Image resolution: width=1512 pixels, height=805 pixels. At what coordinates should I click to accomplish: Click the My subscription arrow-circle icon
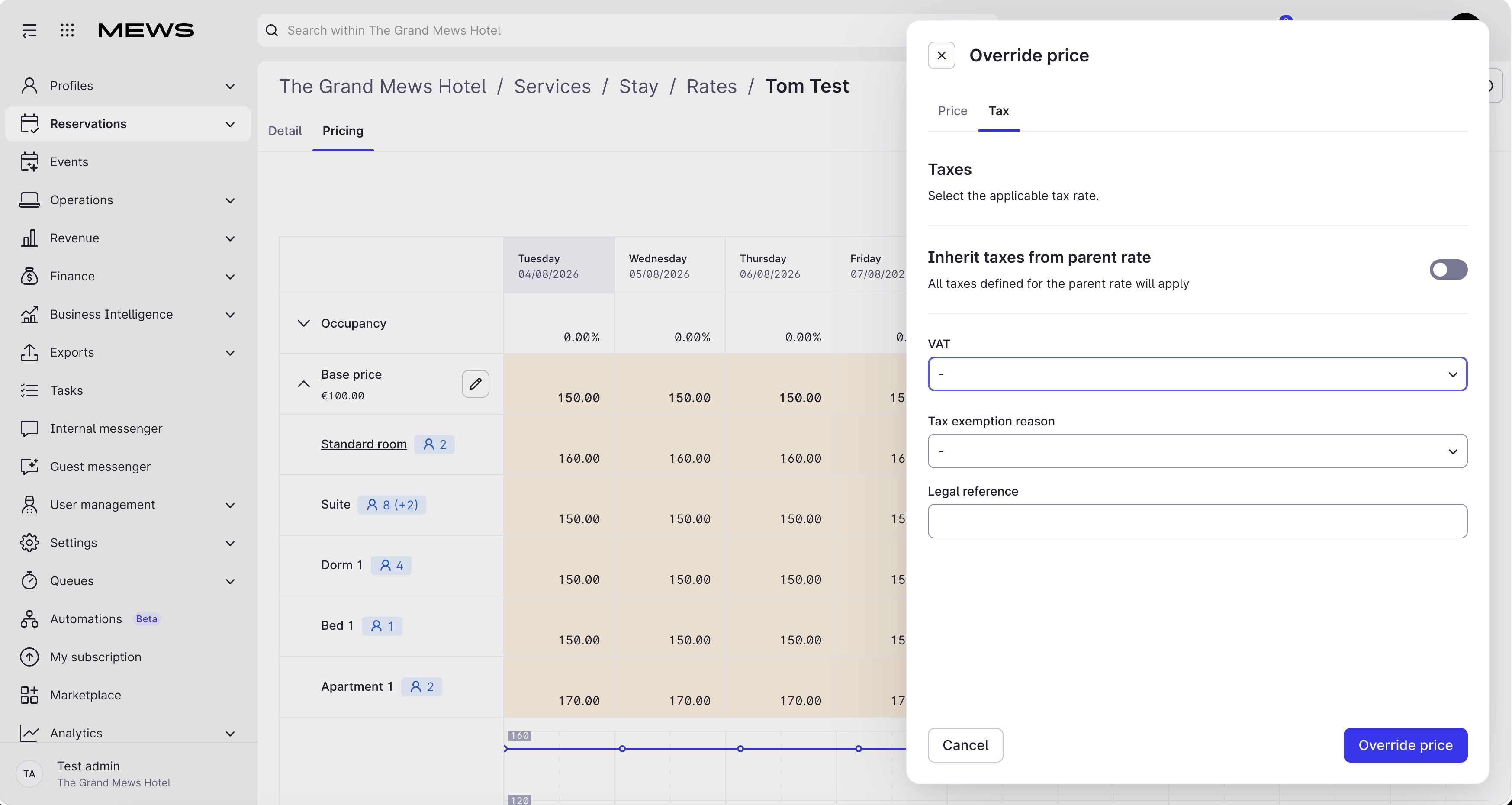pyautogui.click(x=29, y=657)
